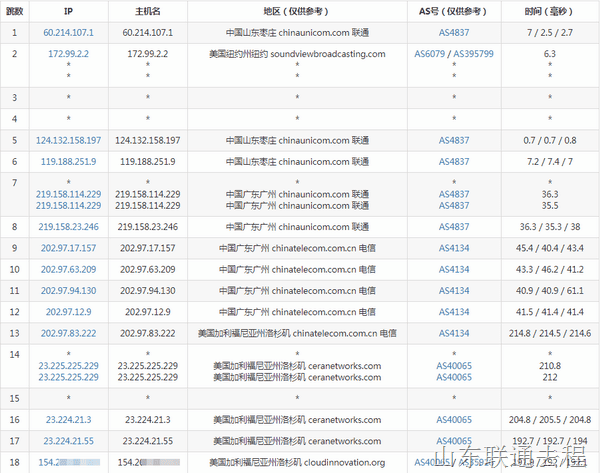The width and height of the screenshot is (600, 473).
Task: Open the IP link 202.97.94.130
Action: pyautogui.click(x=68, y=291)
